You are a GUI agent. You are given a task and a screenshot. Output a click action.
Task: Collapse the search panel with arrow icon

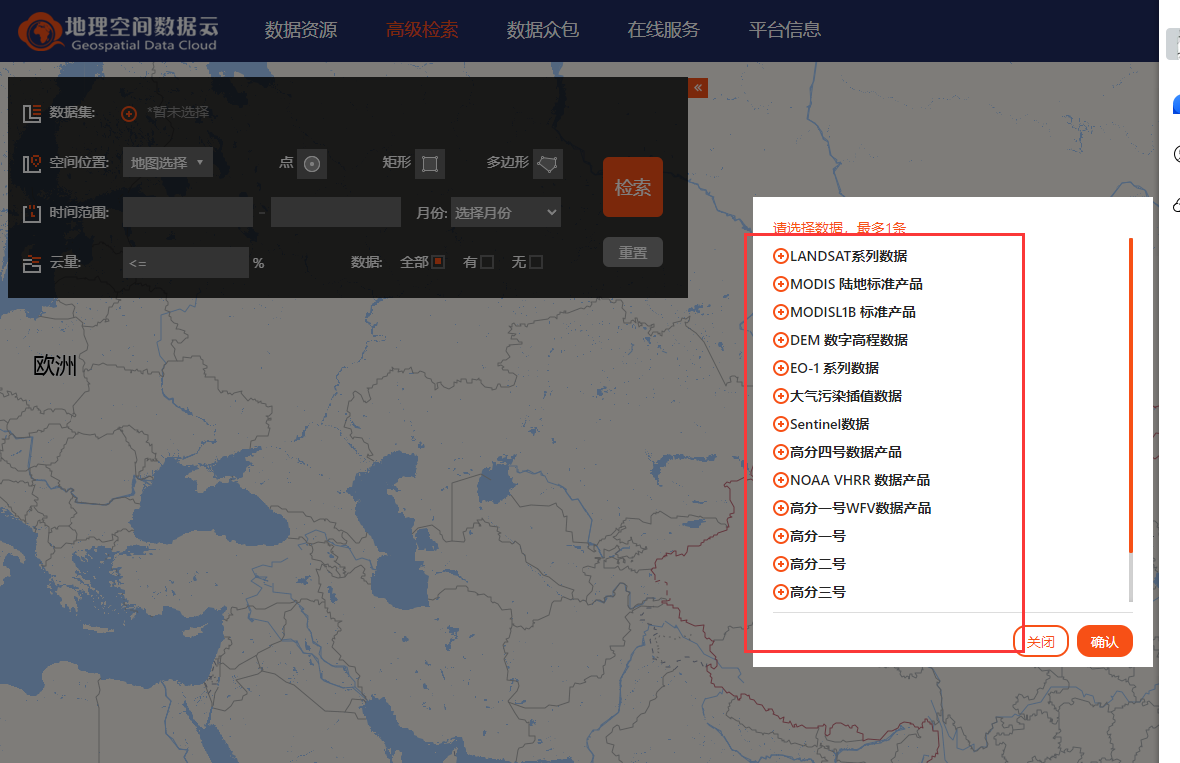click(x=698, y=88)
